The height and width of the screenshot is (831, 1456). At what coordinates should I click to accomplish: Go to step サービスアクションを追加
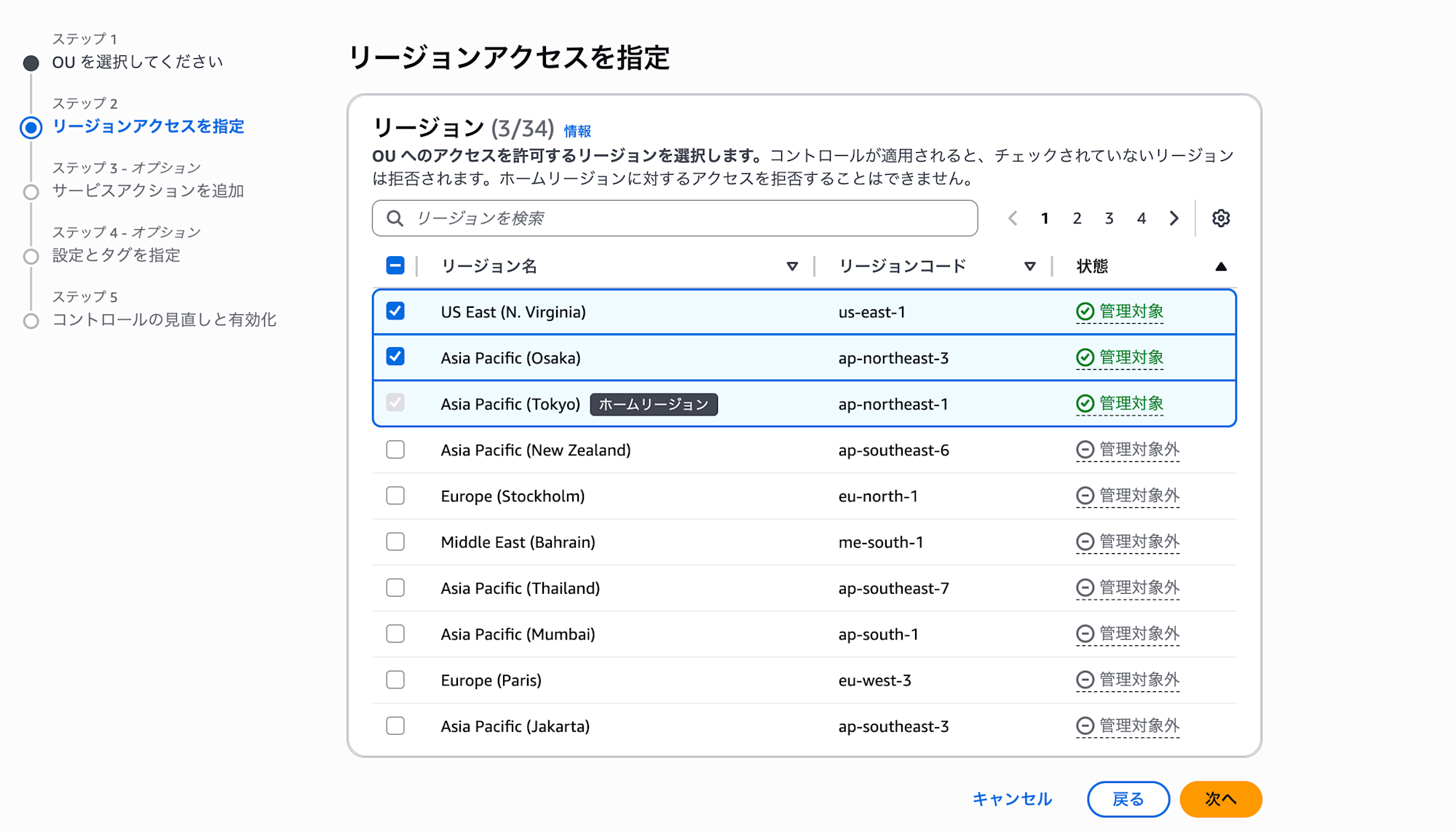point(149,191)
